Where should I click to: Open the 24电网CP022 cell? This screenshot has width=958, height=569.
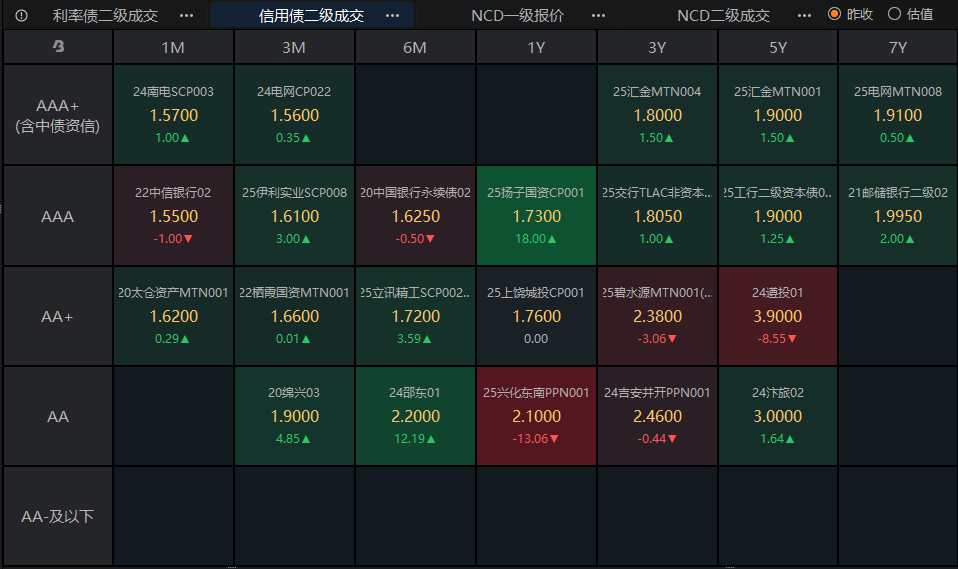click(294, 115)
